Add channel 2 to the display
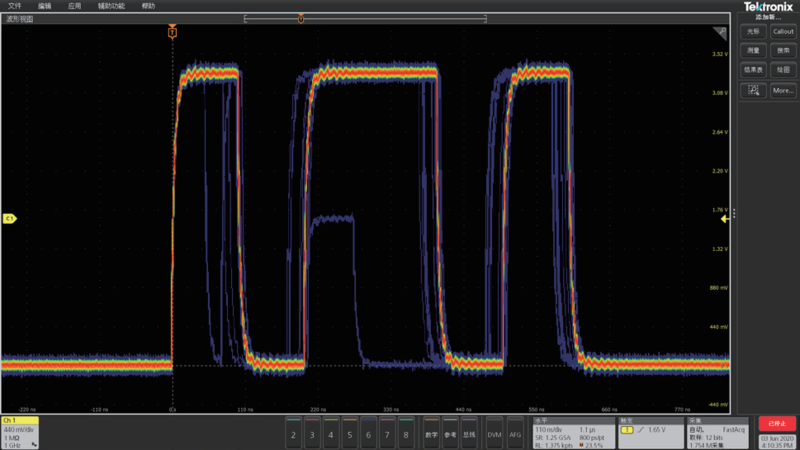800x450 pixels. click(293, 435)
